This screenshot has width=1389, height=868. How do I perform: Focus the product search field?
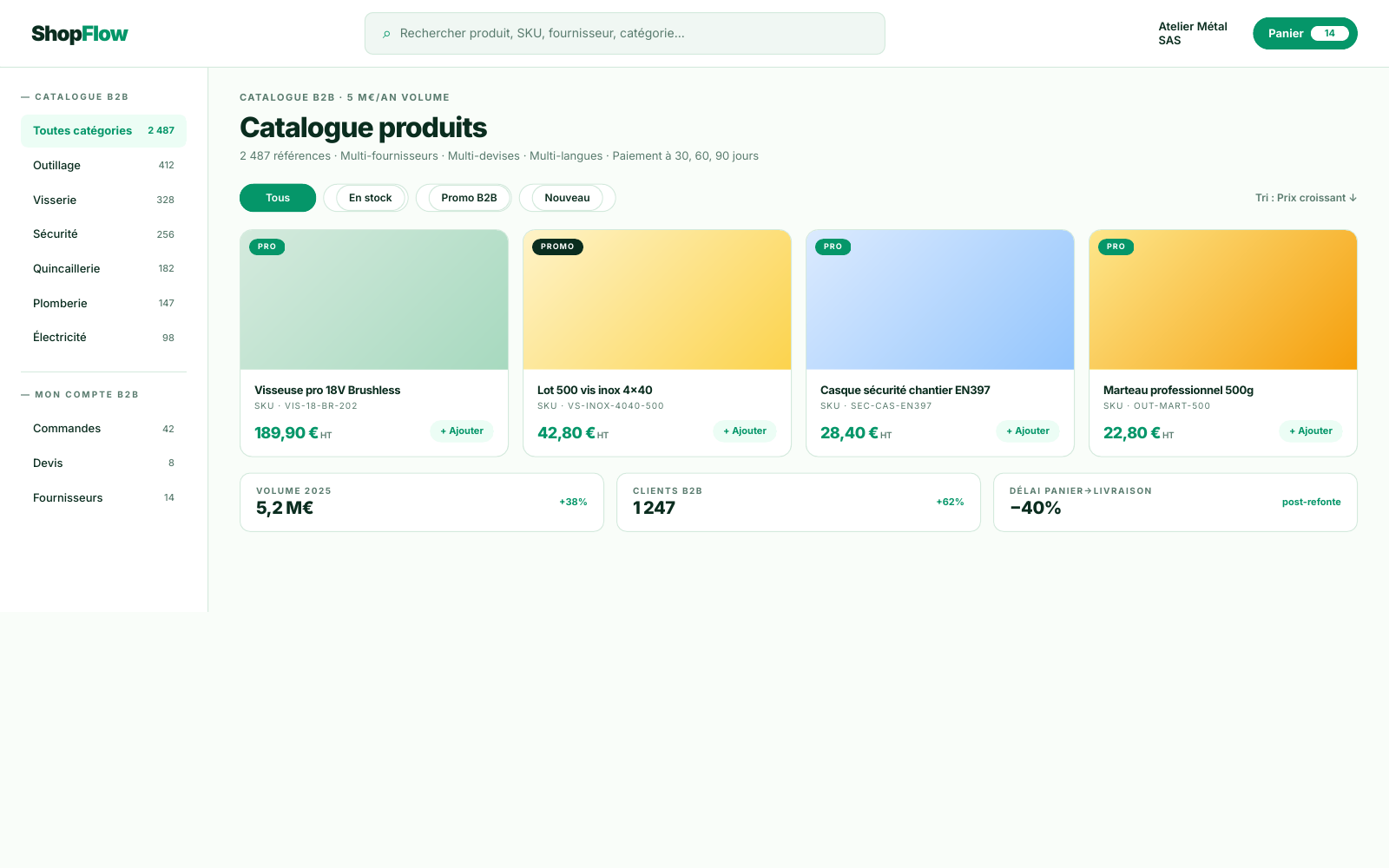625,34
